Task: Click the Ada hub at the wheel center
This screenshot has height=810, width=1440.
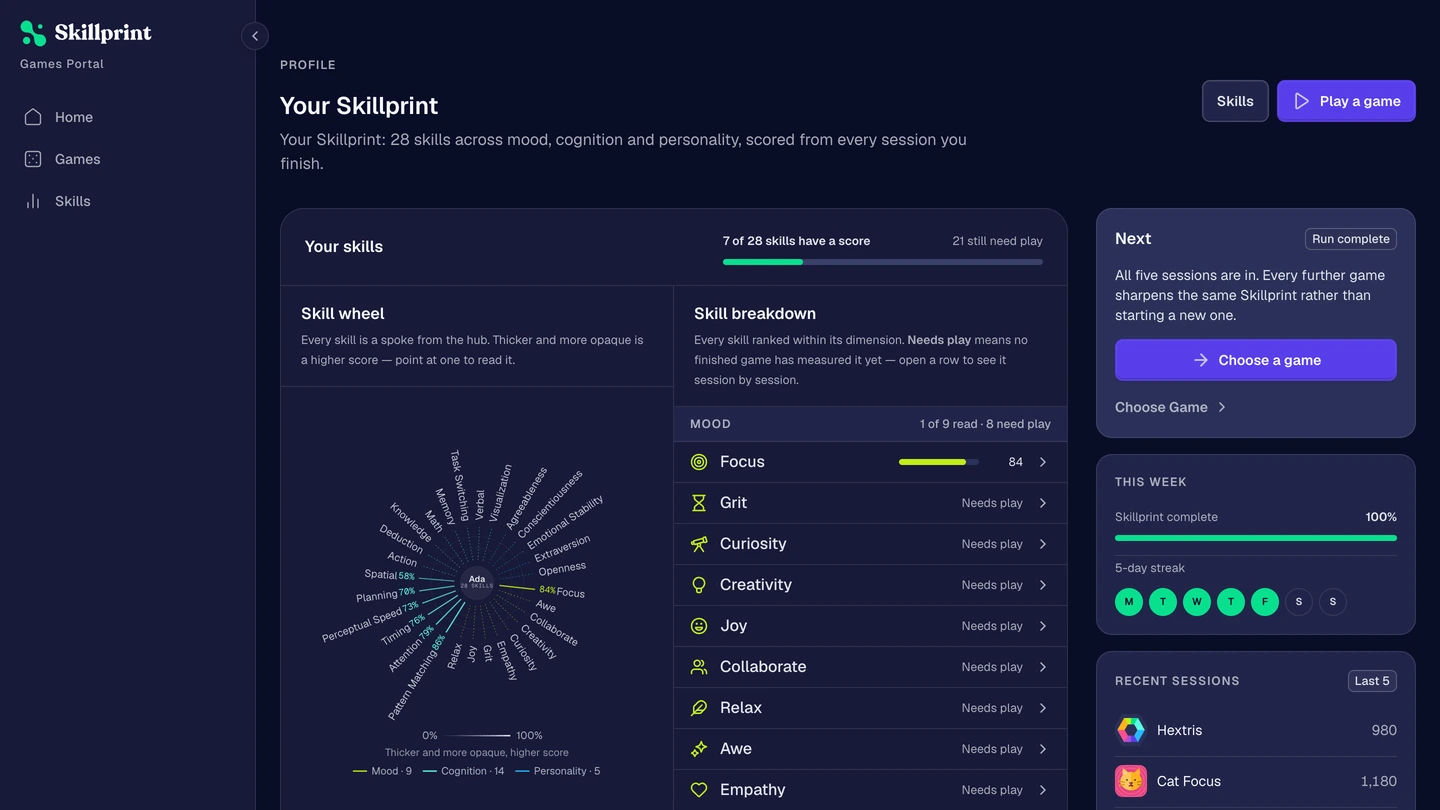Action: coord(477,582)
